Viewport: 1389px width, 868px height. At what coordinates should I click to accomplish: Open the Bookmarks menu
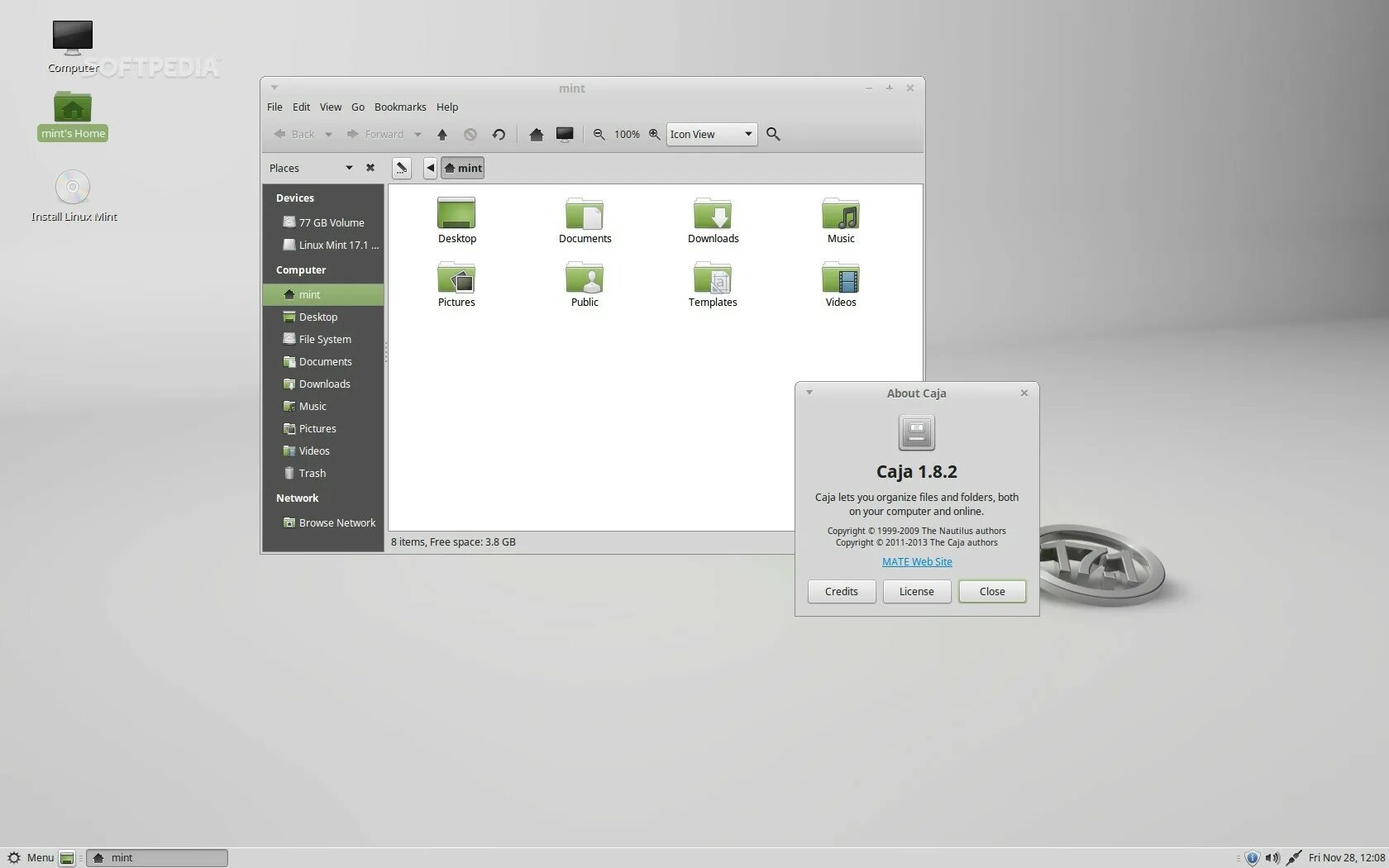[400, 107]
